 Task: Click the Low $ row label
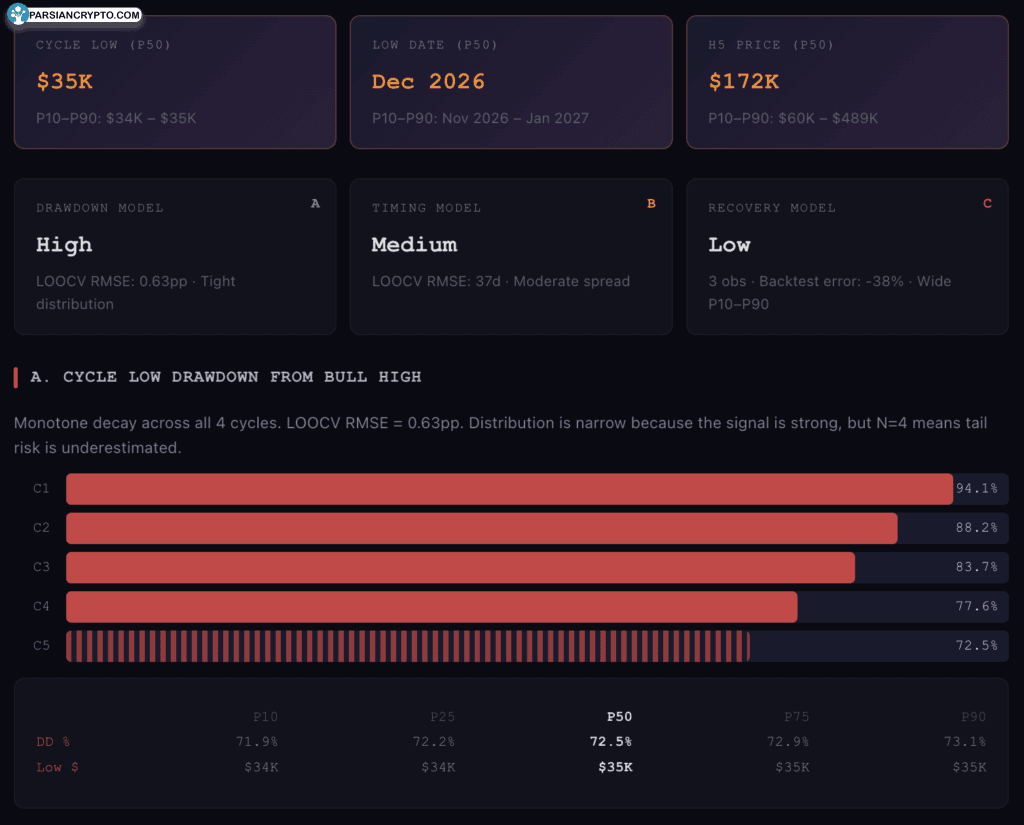click(55, 767)
